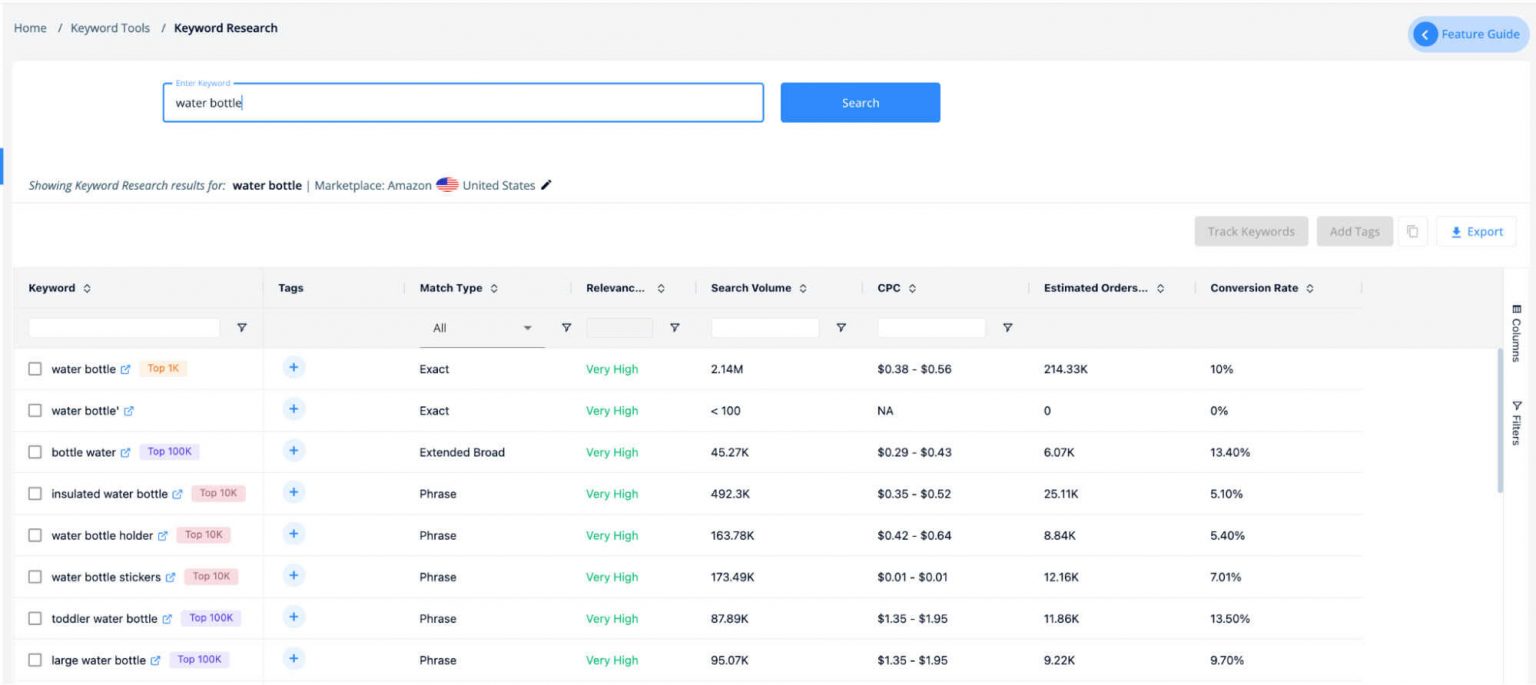Open bottle water via its external link icon
The image size is (1536, 685).
click(x=126, y=452)
